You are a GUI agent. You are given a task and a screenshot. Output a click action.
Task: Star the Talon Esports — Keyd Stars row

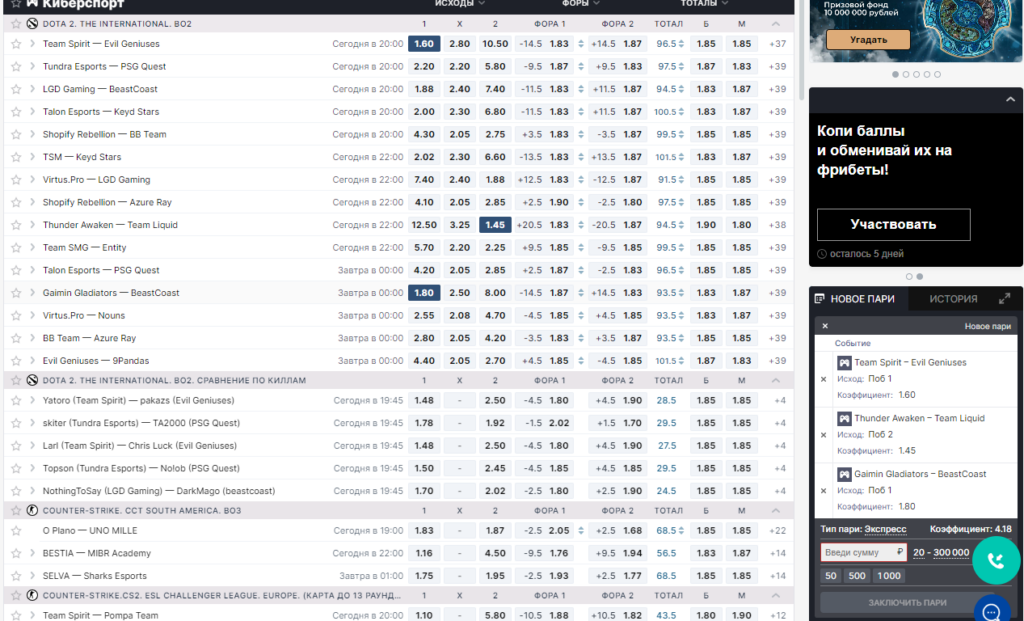click(16, 112)
